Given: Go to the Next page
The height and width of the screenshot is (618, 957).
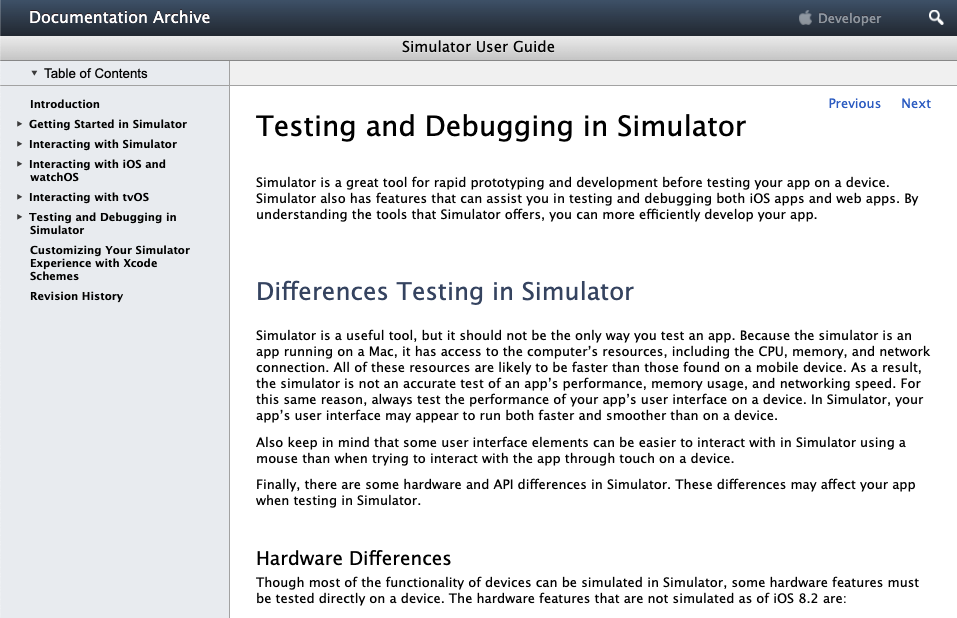Looking at the screenshot, I should [x=915, y=103].
